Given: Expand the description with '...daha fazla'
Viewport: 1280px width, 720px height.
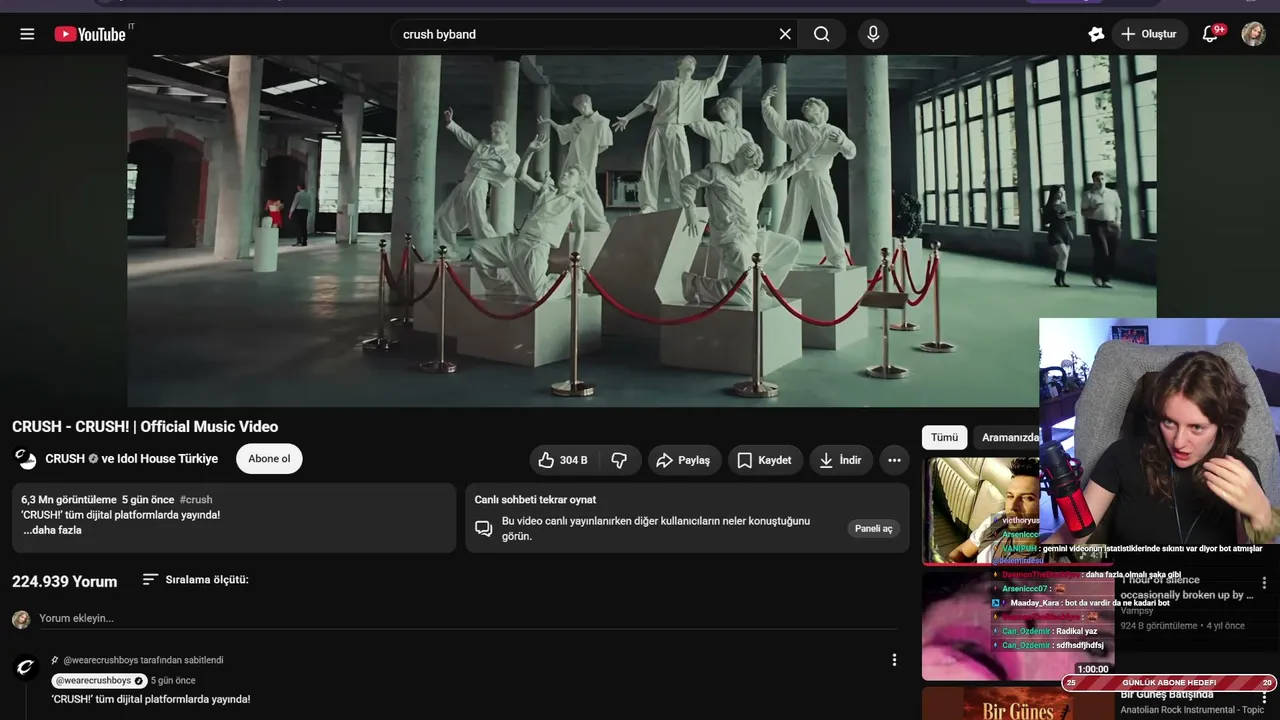Looking at the screenshot, I should pyautogui.click(x=52, y=530).
